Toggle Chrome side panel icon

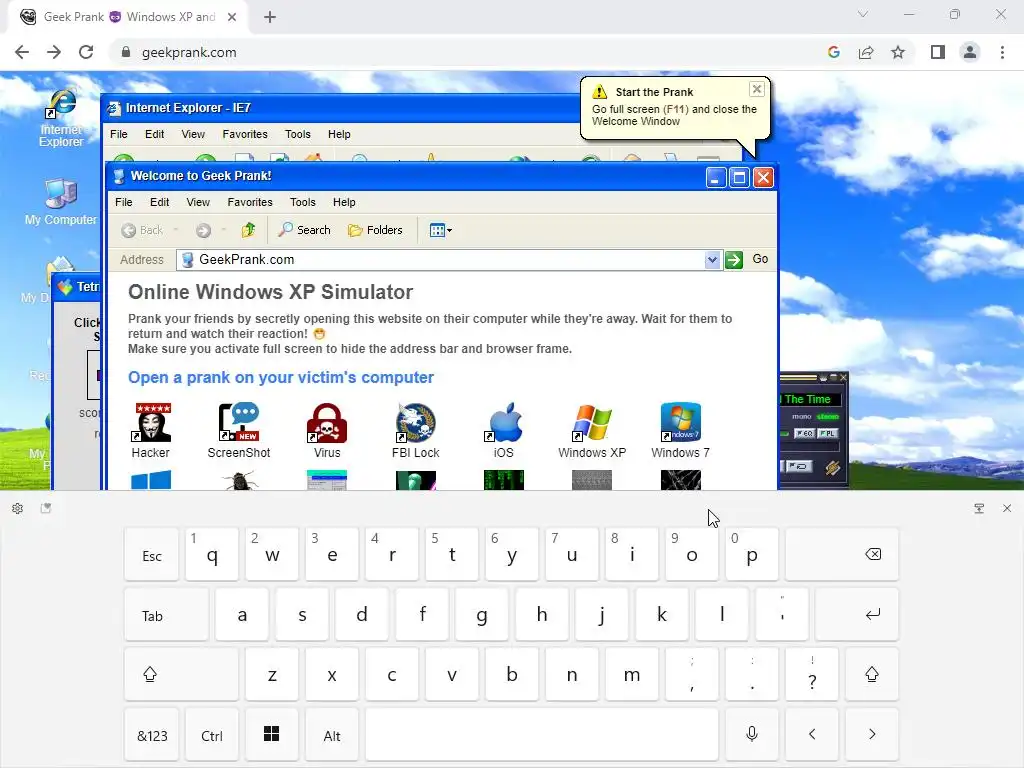pos(938,52)
